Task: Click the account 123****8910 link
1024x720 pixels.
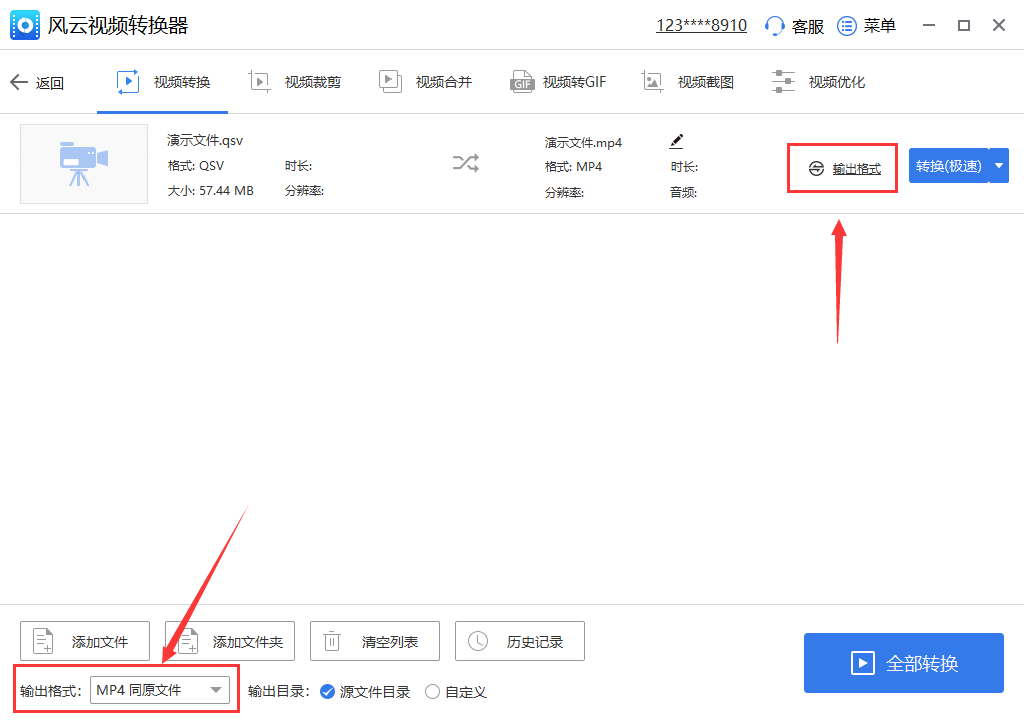Action: click(x=701, y=25)
